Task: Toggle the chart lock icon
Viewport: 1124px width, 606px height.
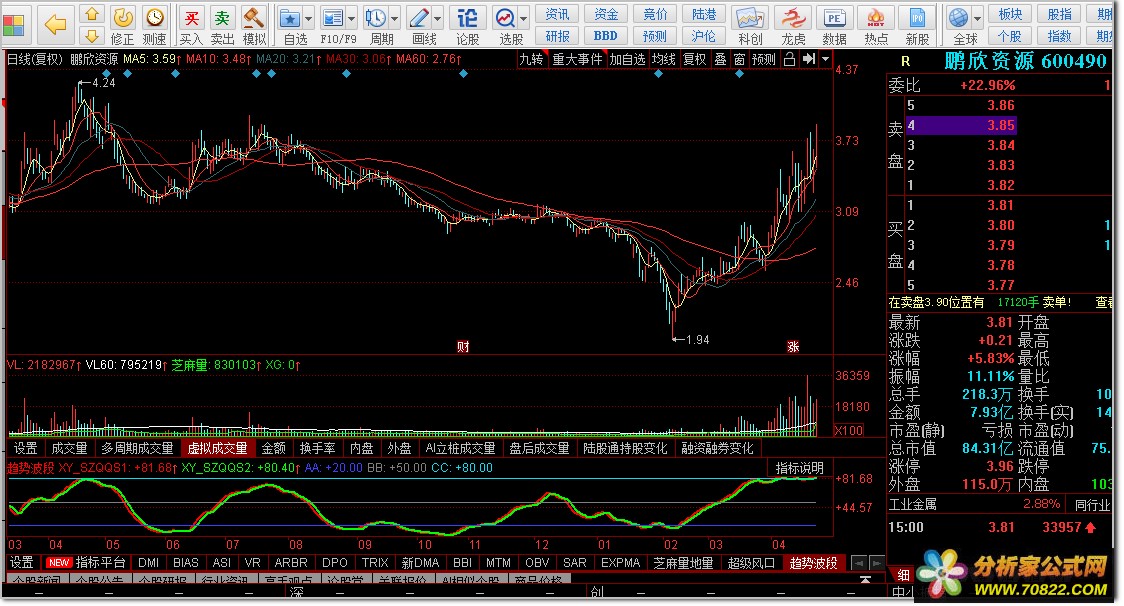Action: 789,59
